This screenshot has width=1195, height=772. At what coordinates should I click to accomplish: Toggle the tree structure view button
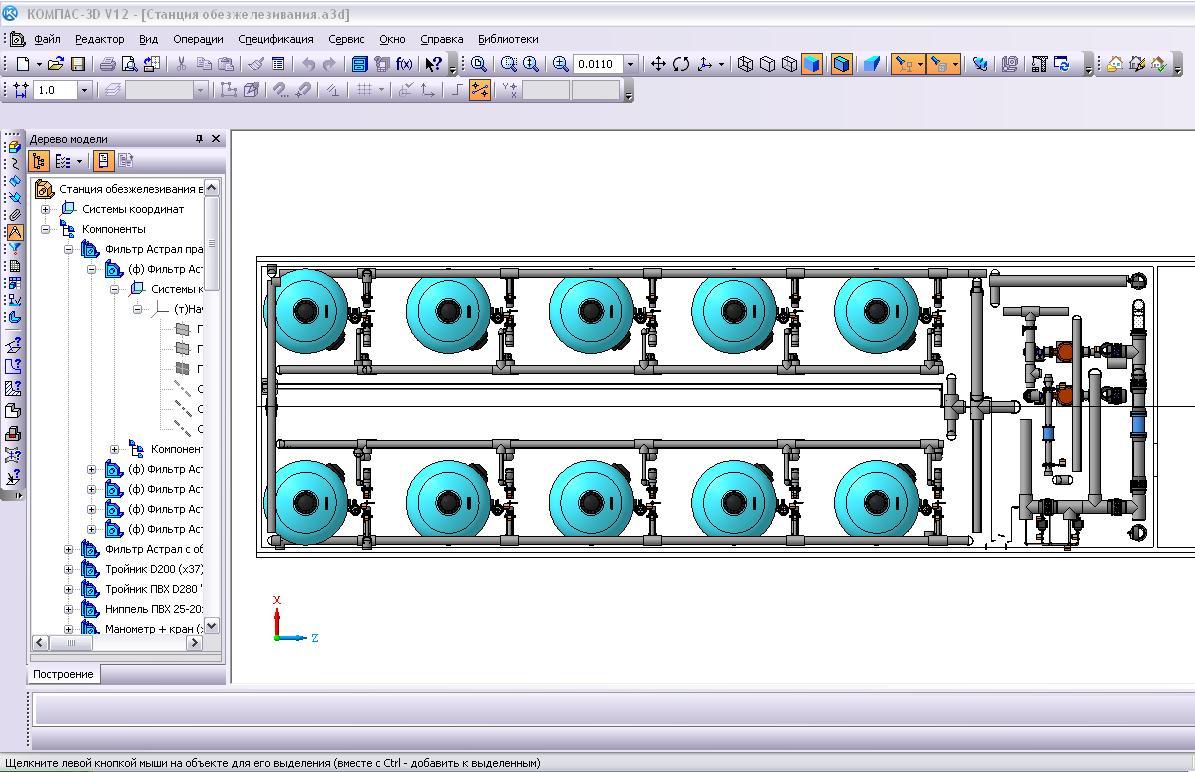39,161
